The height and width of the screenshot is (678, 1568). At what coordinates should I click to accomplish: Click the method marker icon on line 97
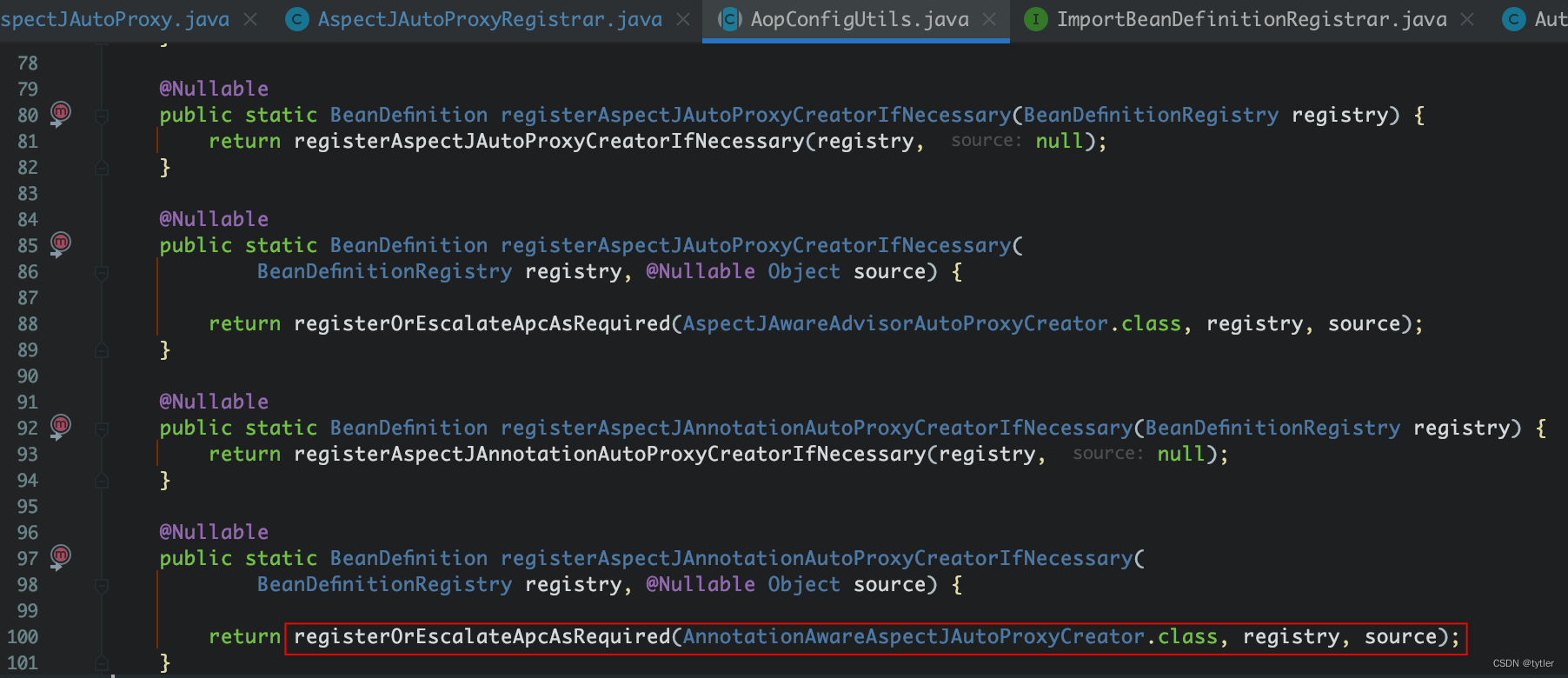pyautogui.click(x=60, y=555)
